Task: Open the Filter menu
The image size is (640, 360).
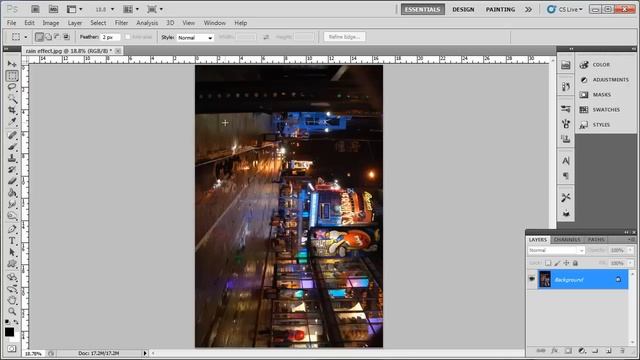Action: (121, 23)
